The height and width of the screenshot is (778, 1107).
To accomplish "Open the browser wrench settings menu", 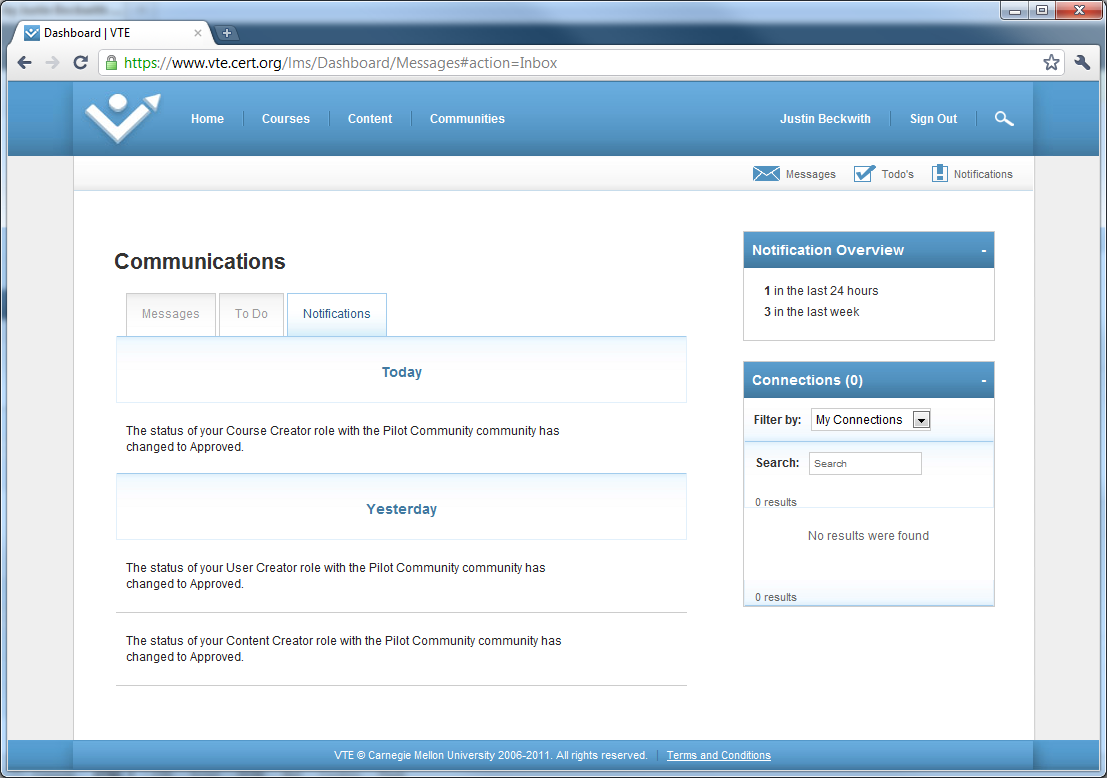I will coord(1082,63).
